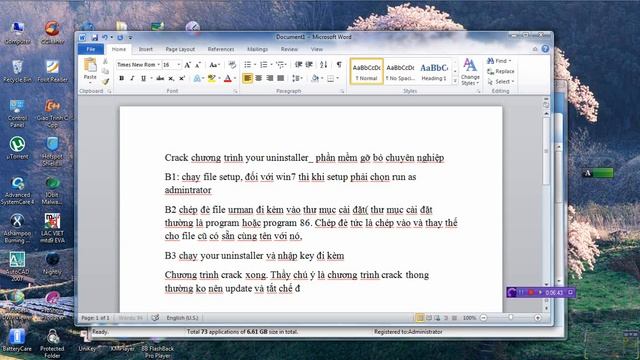Right-align the text

pos(269,78)
